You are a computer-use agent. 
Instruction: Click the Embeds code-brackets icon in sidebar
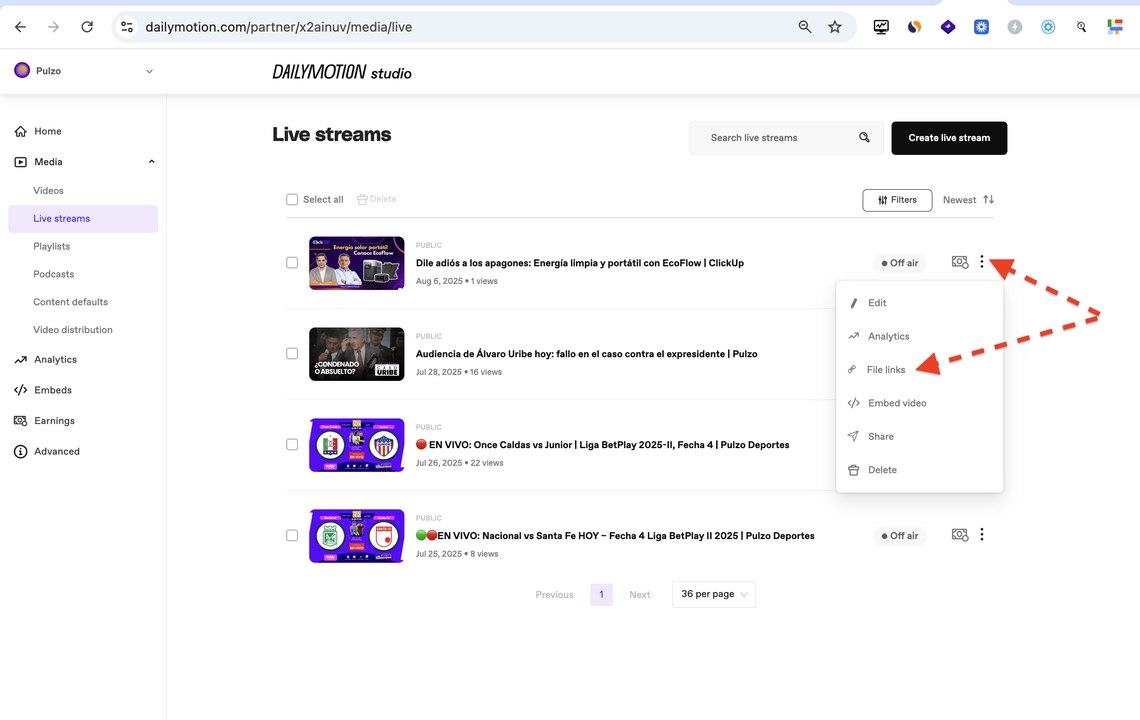[x=20, y=391]
